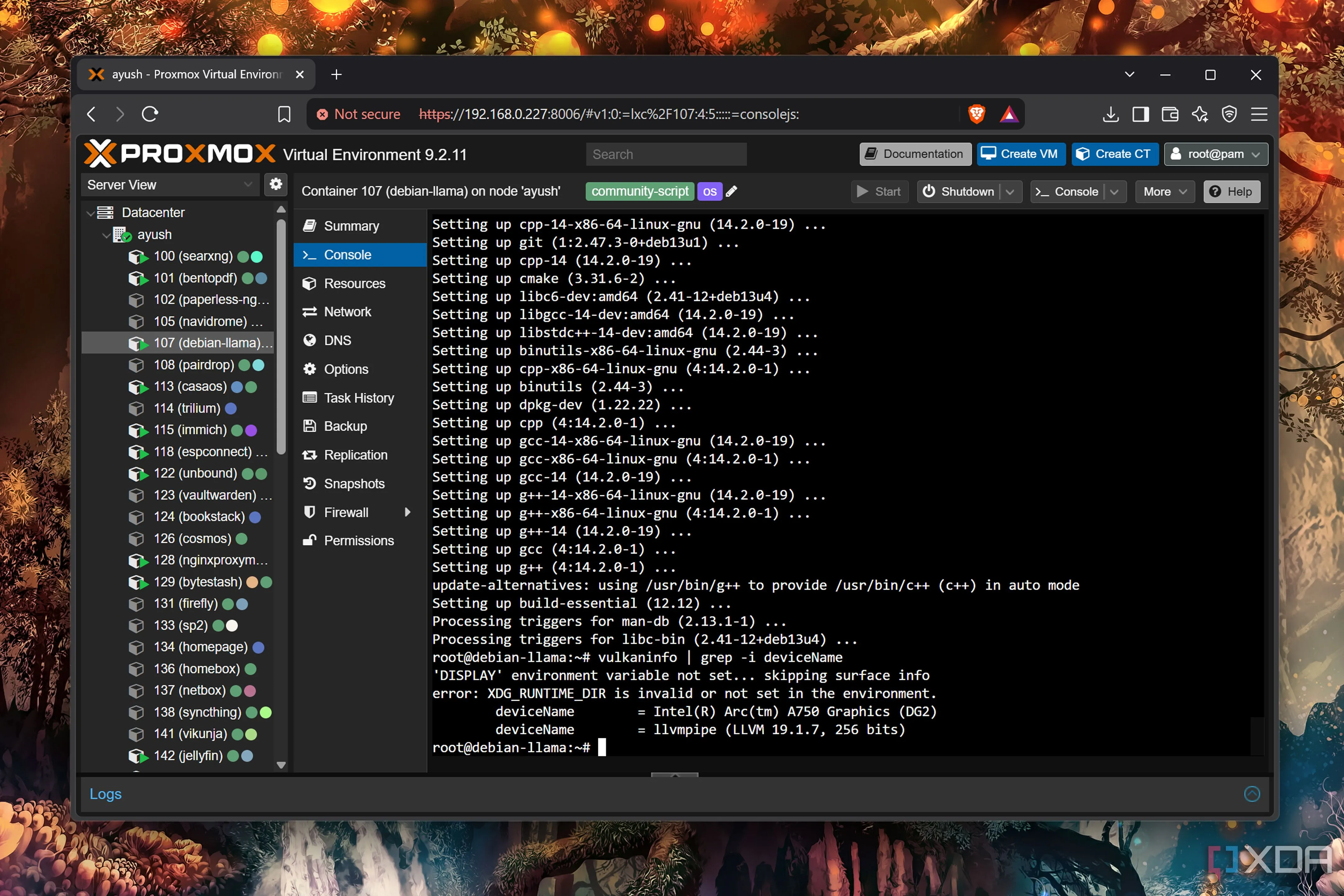Click the Logs panel label

coord(106,794)
